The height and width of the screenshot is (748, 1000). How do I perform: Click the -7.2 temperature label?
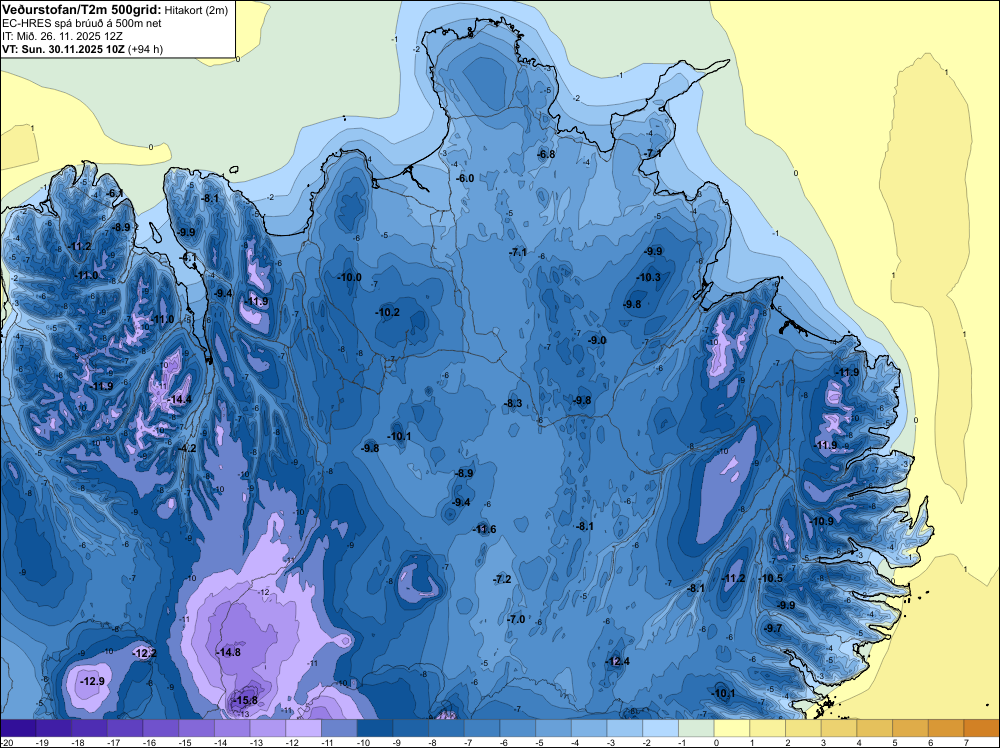pyautogui.click(x=502, y=579)
